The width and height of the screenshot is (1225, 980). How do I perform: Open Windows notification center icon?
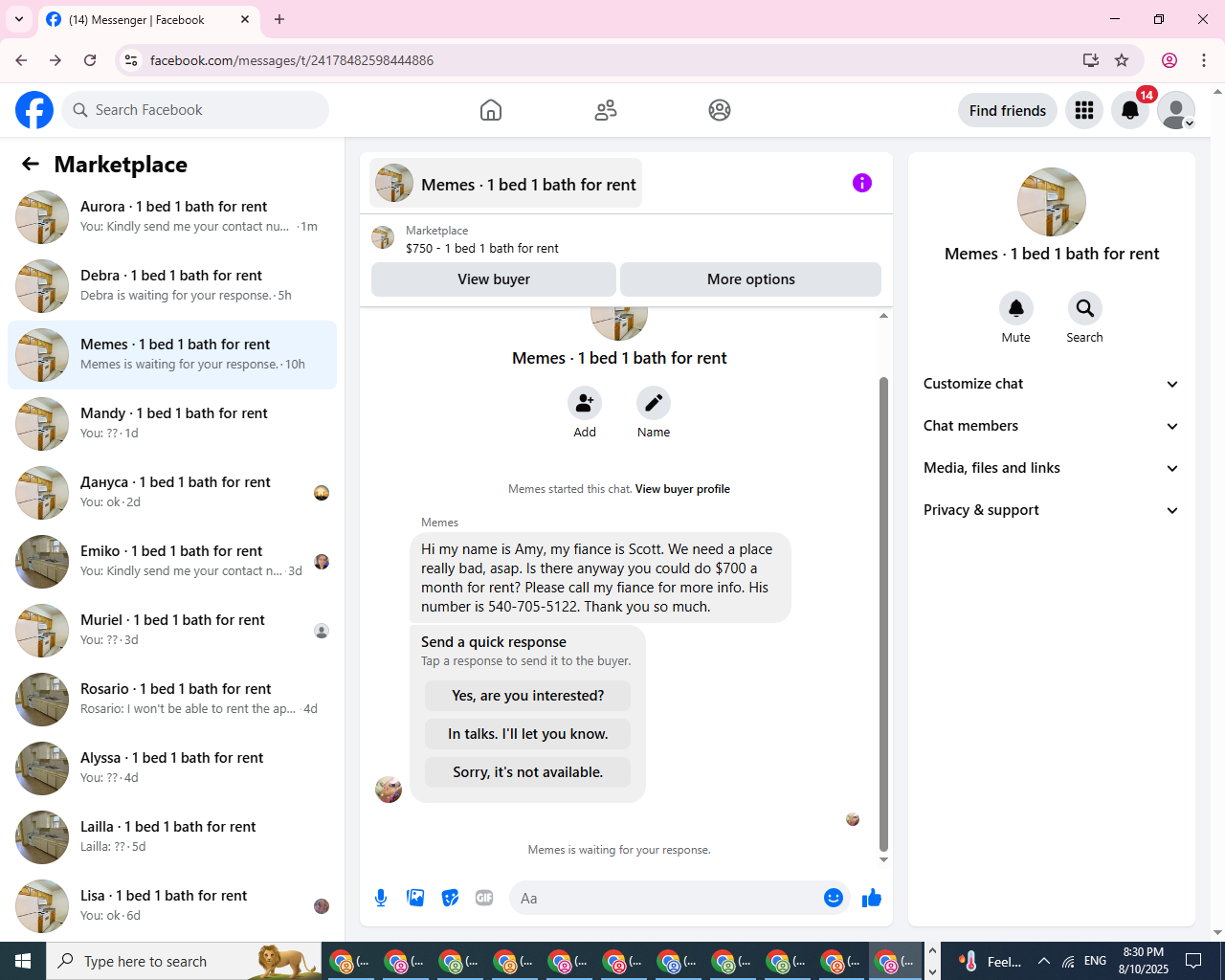point(1193,961)
